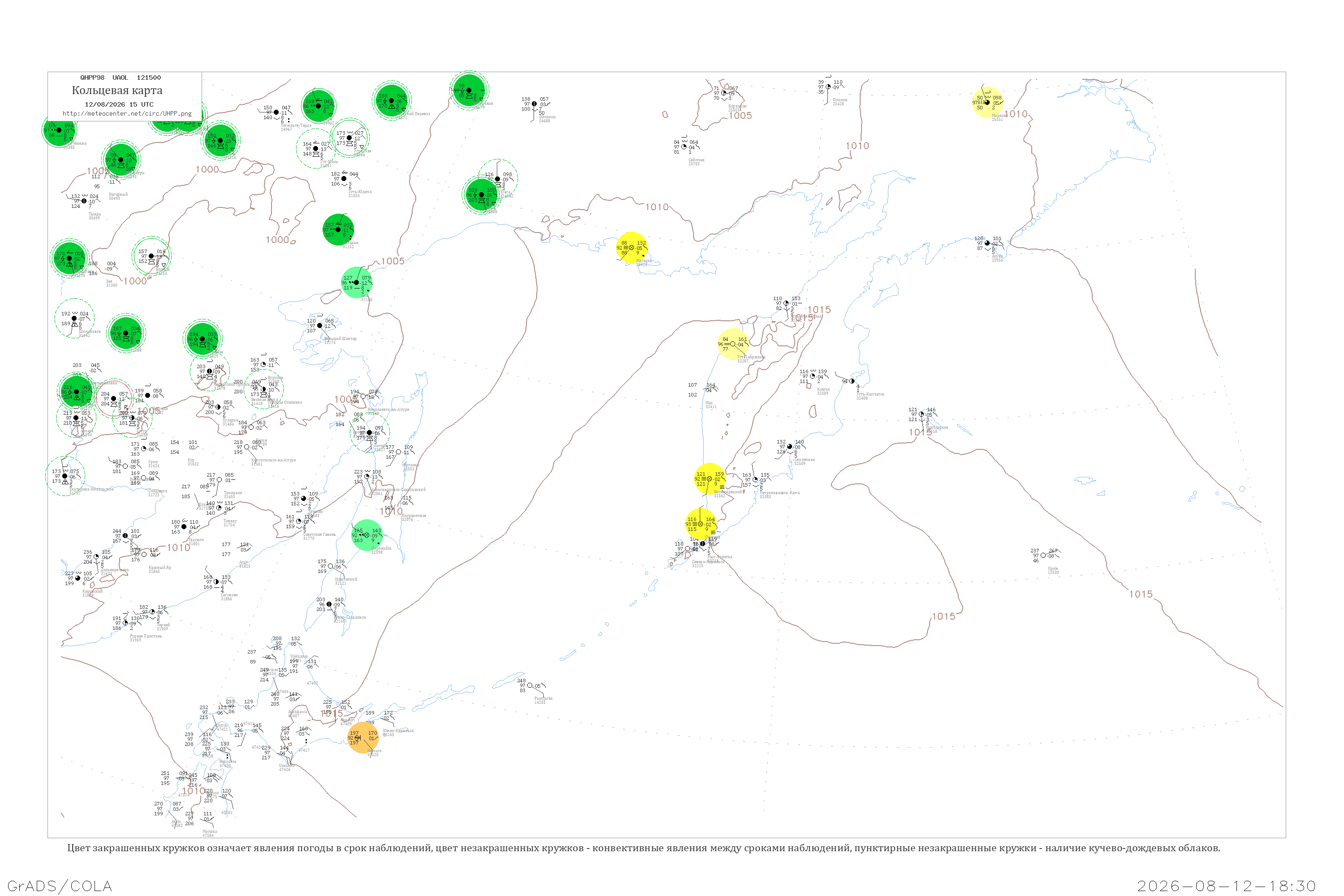The image size is (1344, 896).
Task: Click the yellow station circle at Магадан
Action: coord(631,248)
